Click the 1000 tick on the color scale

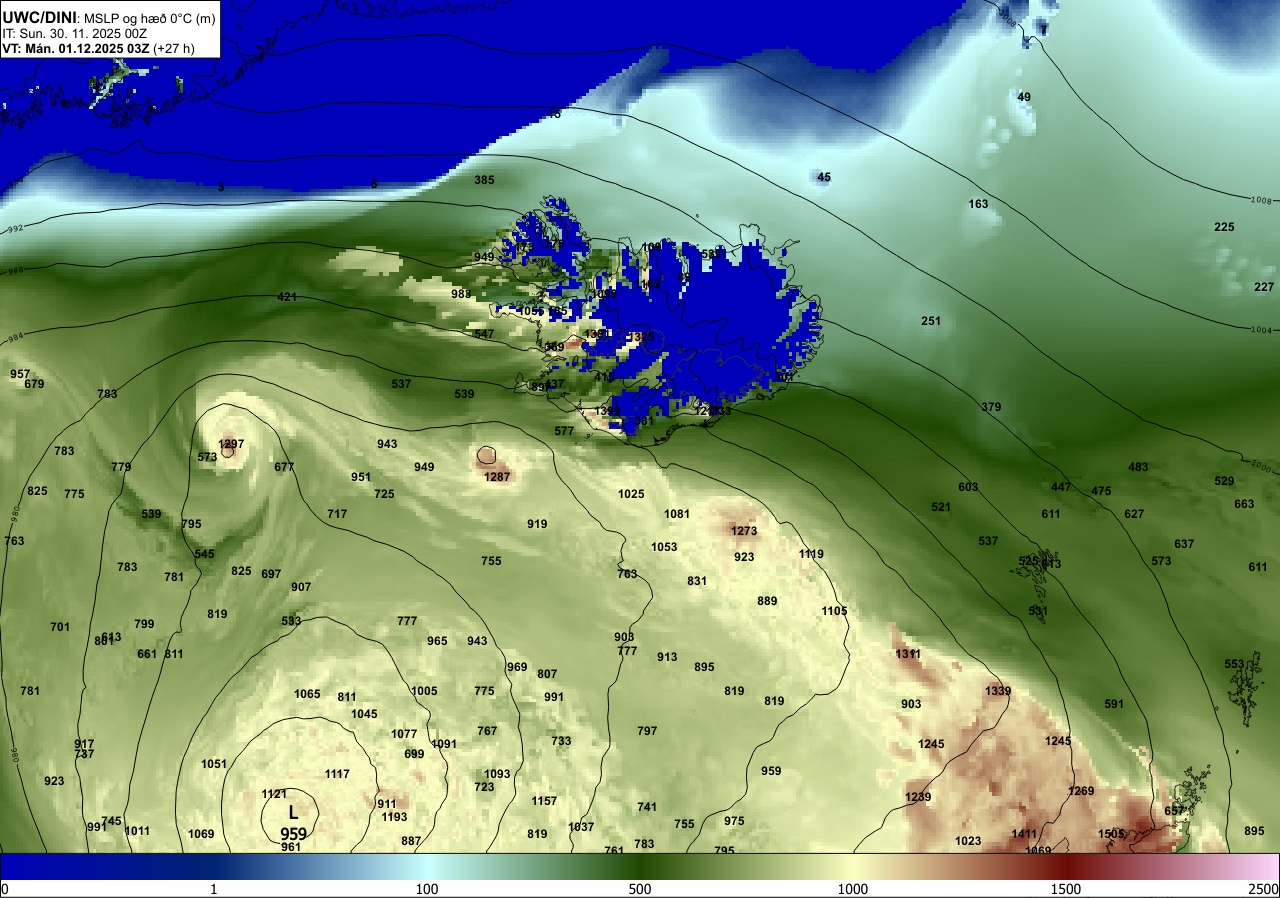(853, 889)
